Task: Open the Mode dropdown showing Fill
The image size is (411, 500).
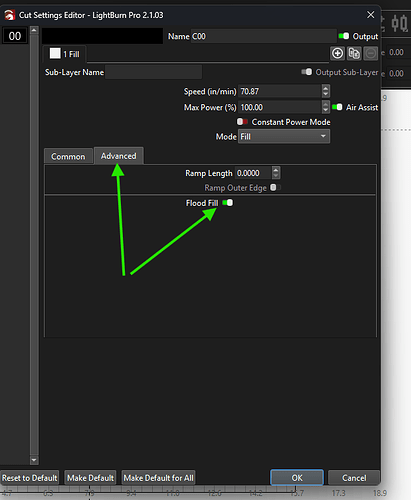Action: pos(284,137)
